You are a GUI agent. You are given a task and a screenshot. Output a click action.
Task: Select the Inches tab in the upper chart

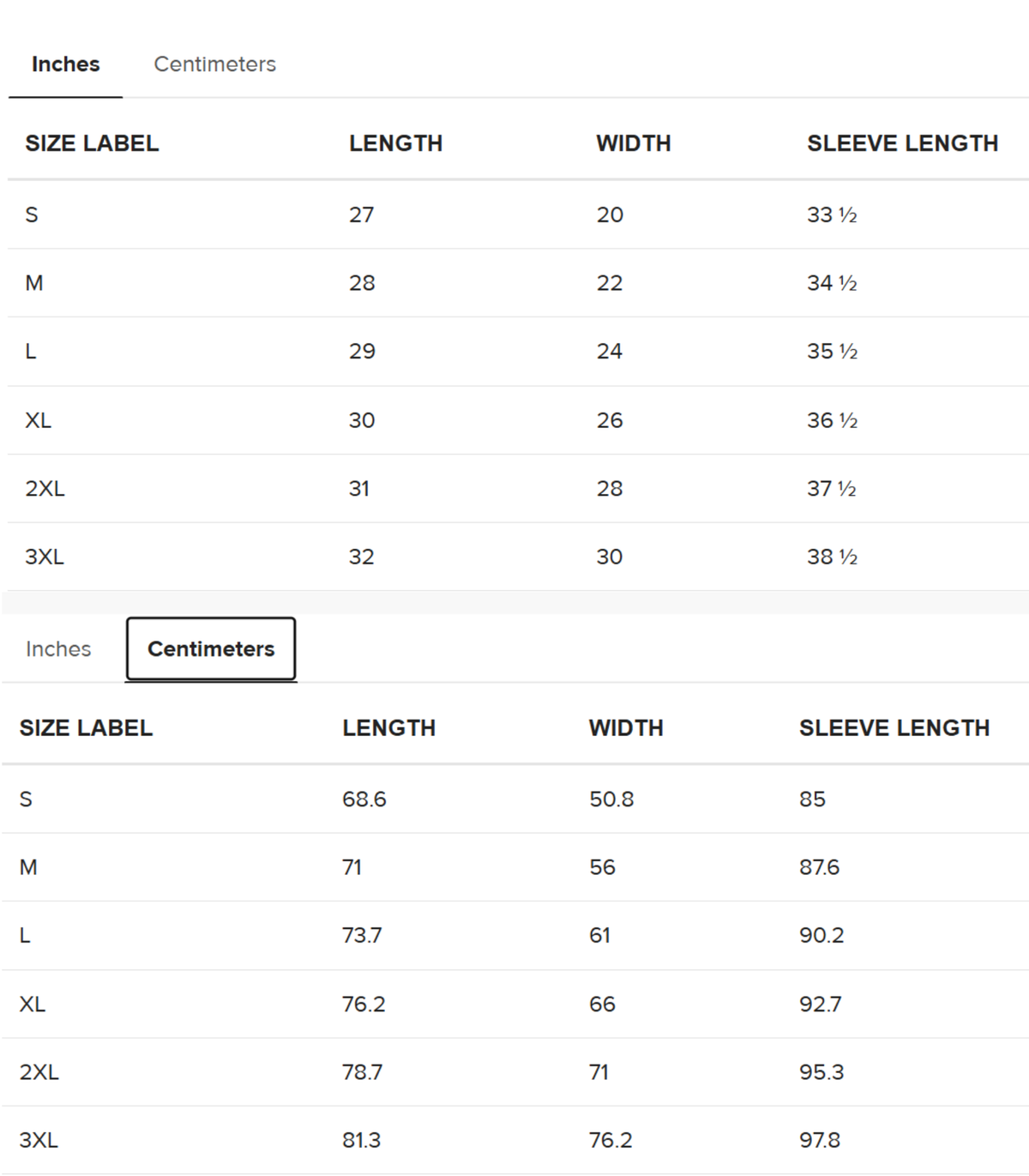coord(65,64)
